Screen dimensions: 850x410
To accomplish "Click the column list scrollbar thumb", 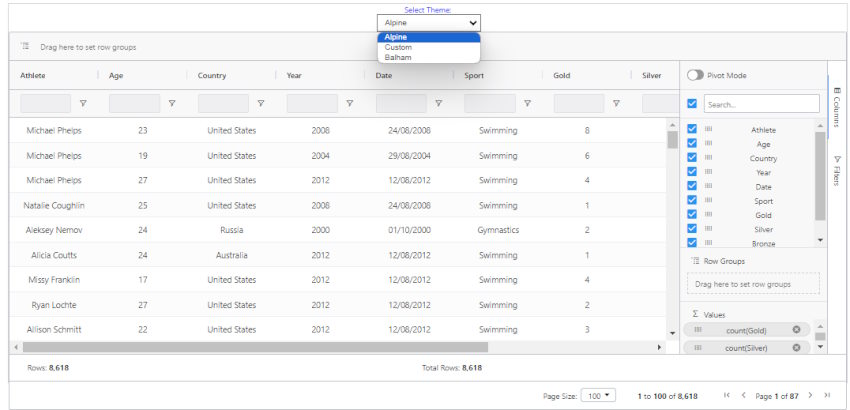I will [x=820, y=176].
